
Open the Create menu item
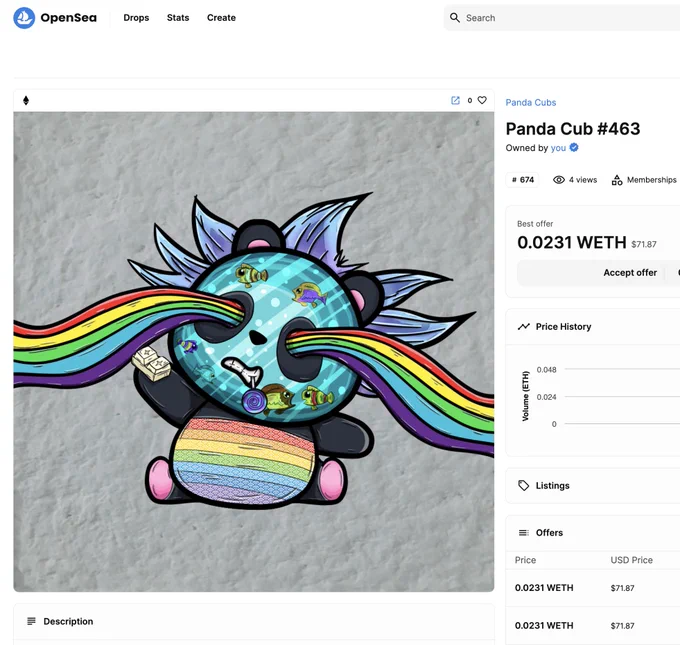[221, 18]
